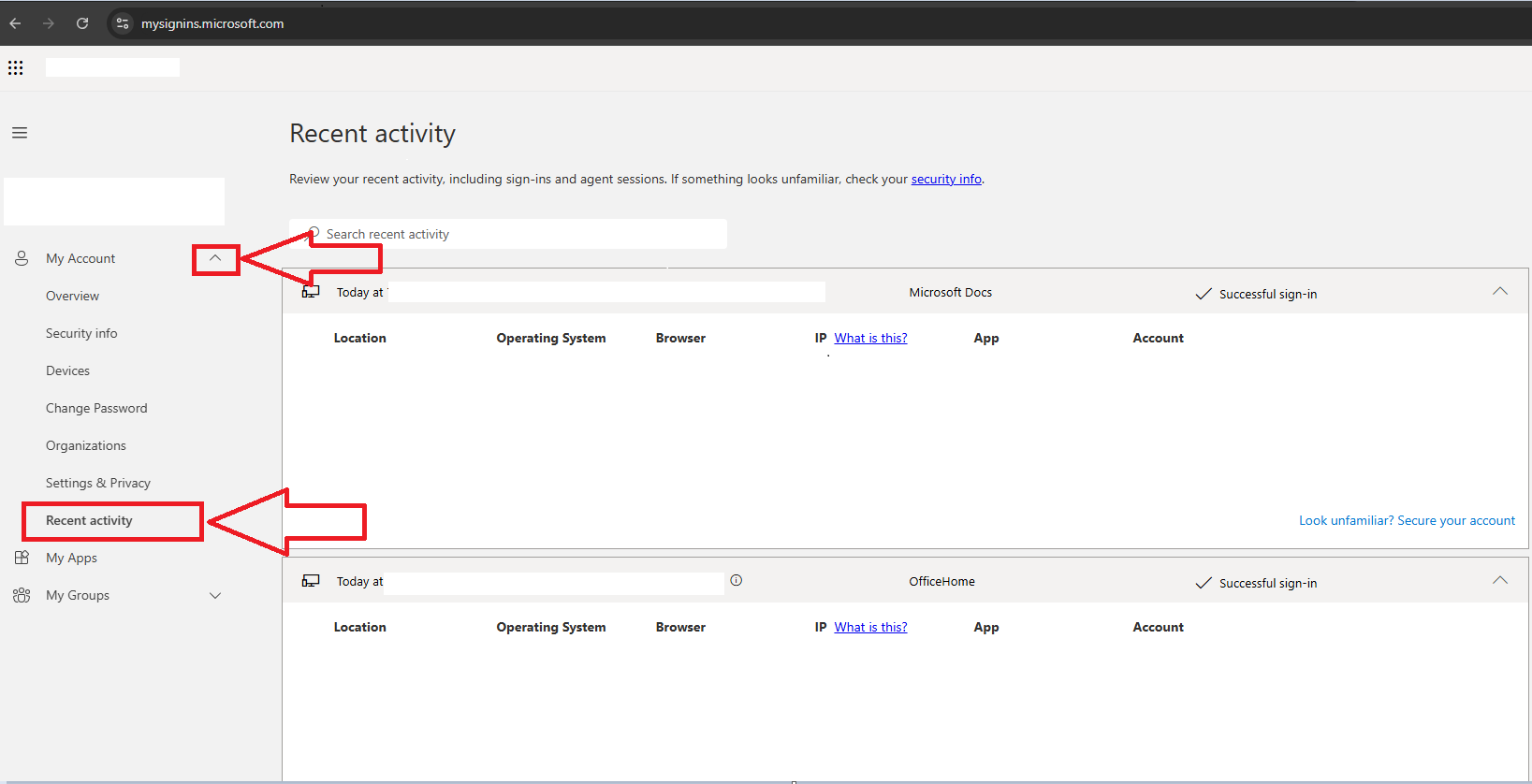Focus the Search recent activity field
The width and height of the screenshot is (1532, 784).
coord(508,234)
